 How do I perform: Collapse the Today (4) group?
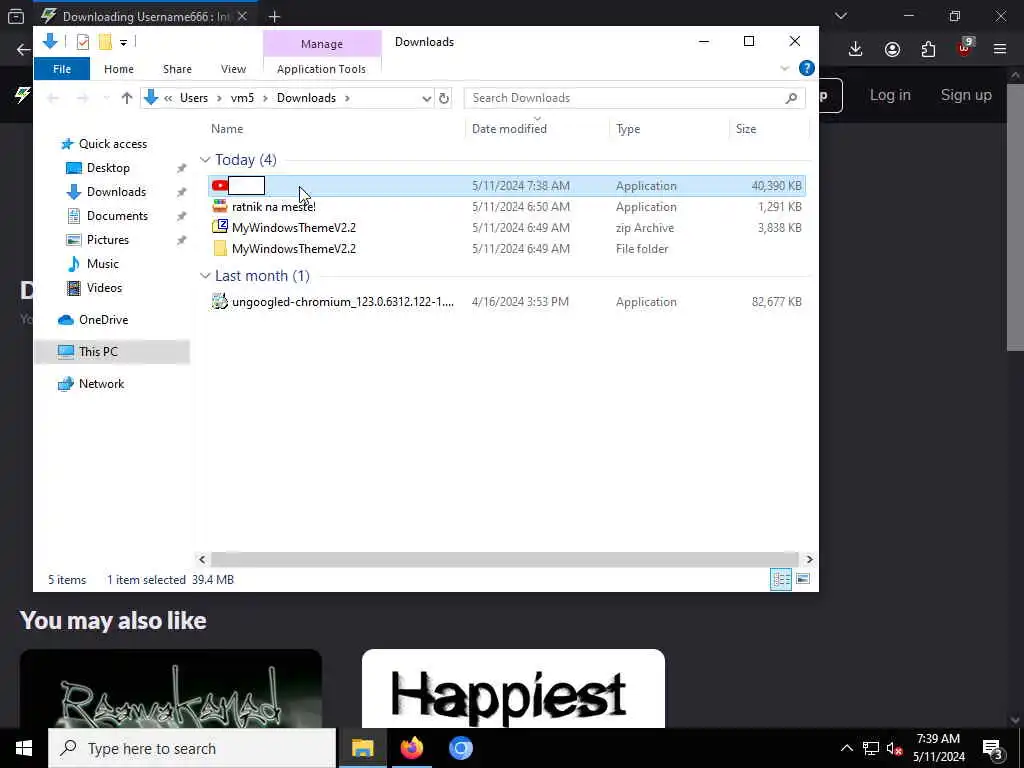[205, 160]
